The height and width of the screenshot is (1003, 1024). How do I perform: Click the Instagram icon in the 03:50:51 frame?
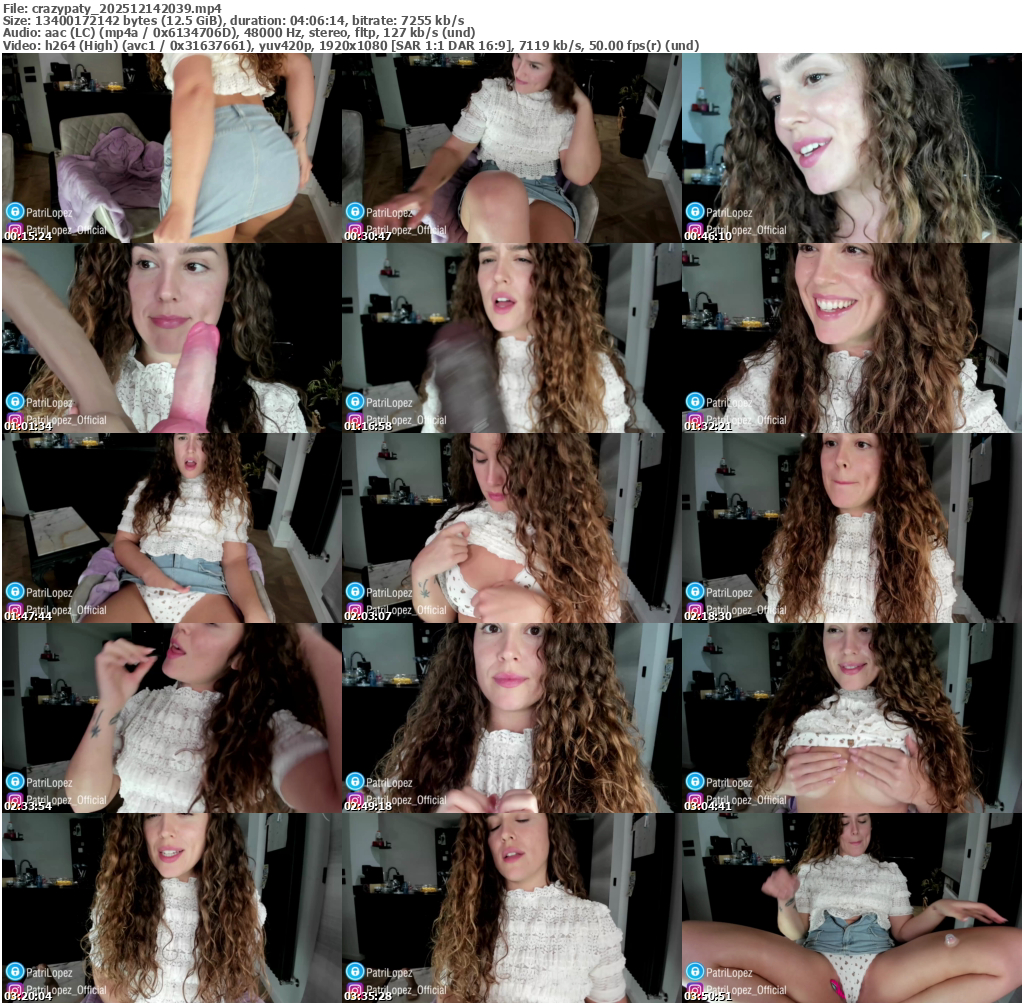[x=693, y=990]
